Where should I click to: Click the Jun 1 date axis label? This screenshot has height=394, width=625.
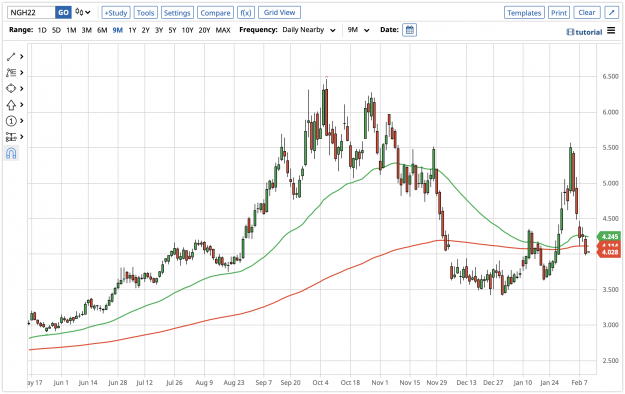(61, 382)
